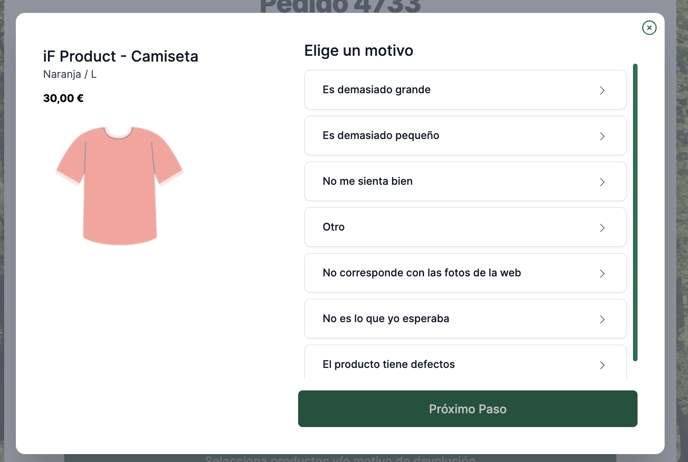
Task: Click arrow beside No me sienta bien
Action: pyautogui.click(x=602, y=182)
